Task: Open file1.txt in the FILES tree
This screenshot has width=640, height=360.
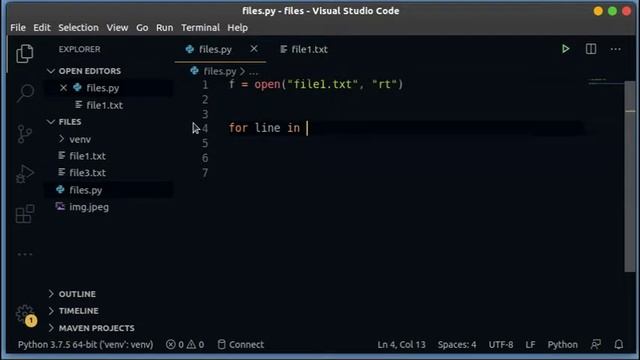Action: (x=87, y=156)
